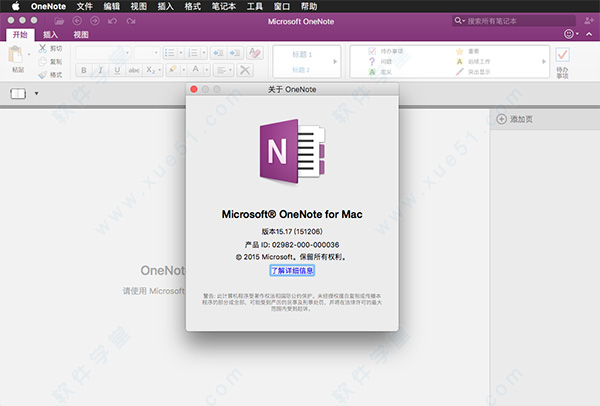Click the Paste clipboard icon
Image resolution: width=600 pixels, height=406 pixels.
click(16, 55)
